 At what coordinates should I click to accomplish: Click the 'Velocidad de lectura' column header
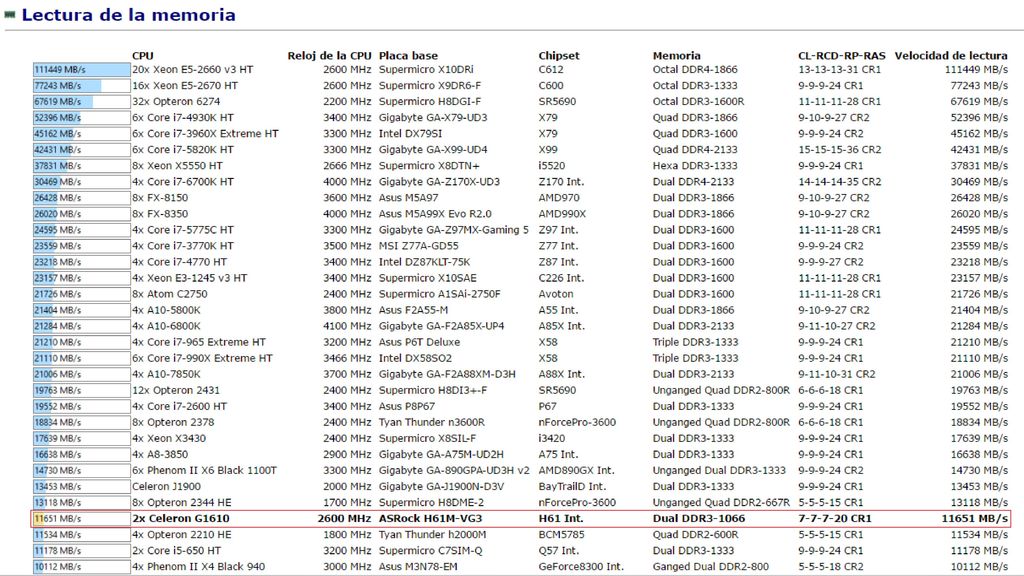951,56
